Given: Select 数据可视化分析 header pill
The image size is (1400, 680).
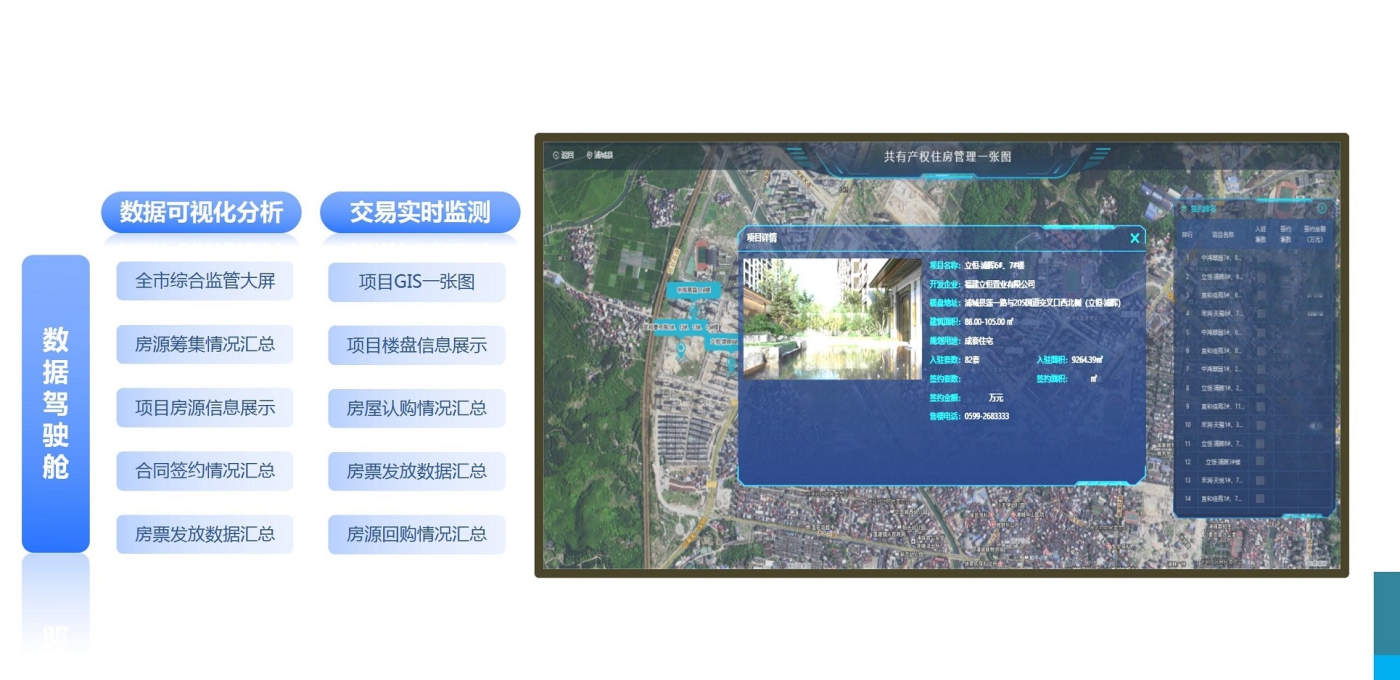Looking at the screenshot, I should pos(201,213).
